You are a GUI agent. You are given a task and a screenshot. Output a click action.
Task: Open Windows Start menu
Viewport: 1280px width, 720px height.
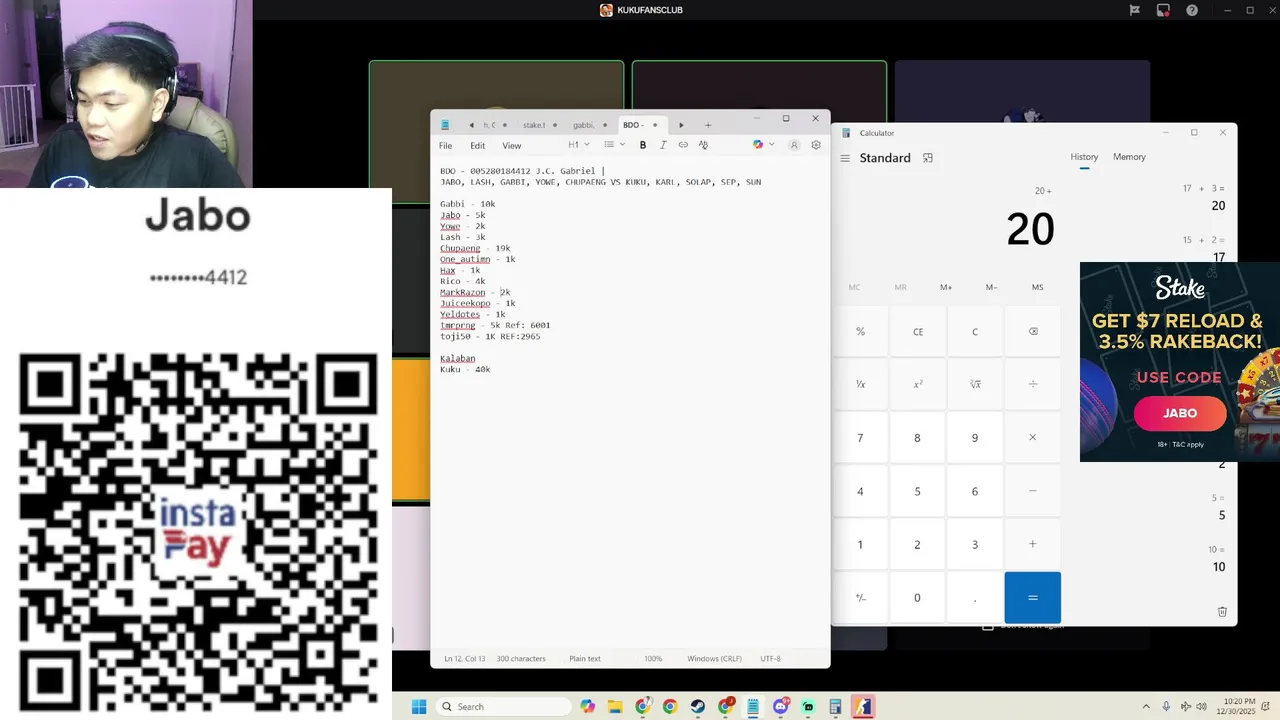[x=419, y=707]
